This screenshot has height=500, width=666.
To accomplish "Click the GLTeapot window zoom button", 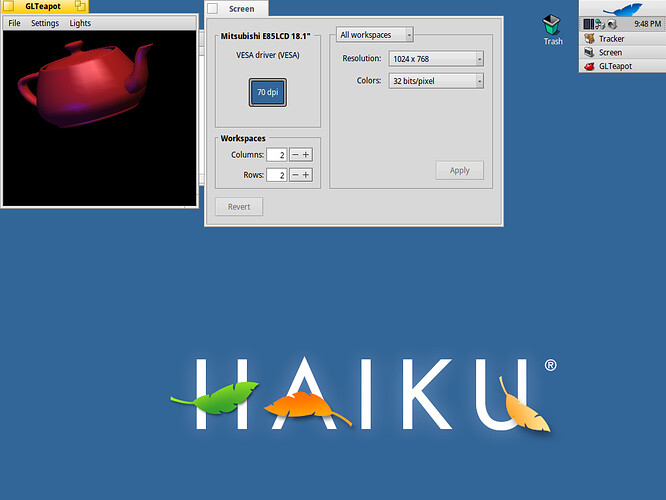I will pyautogui.click(x=79, y=6).
